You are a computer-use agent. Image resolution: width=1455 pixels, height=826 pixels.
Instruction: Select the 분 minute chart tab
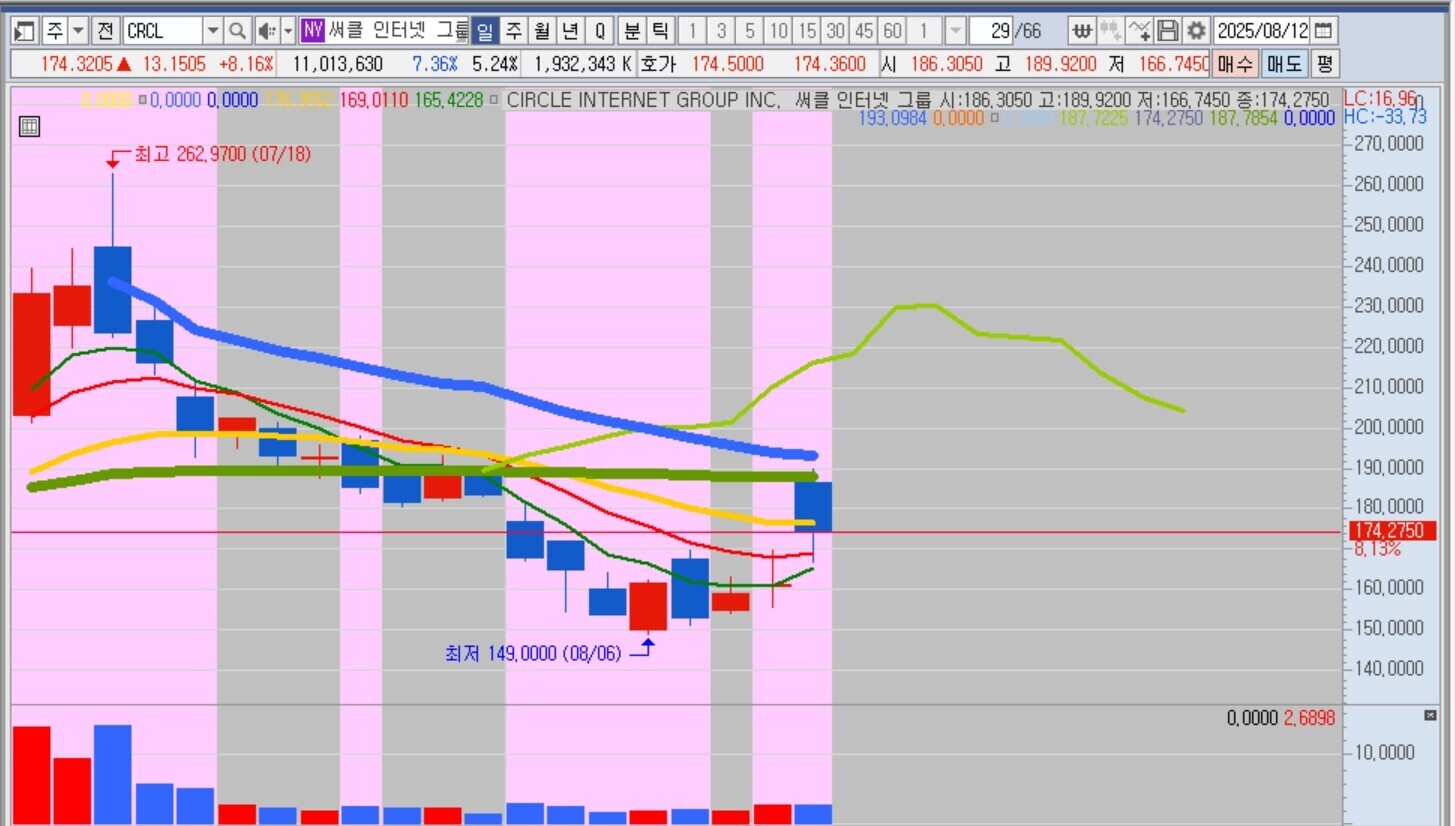[x=631, y=31]
